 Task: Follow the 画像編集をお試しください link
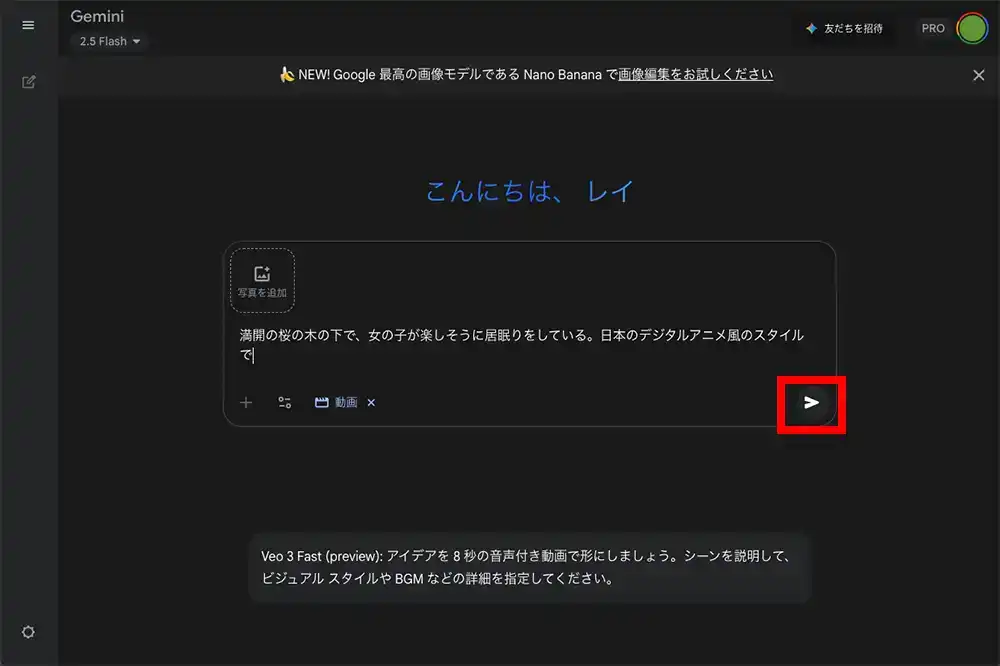click(695, 74)
